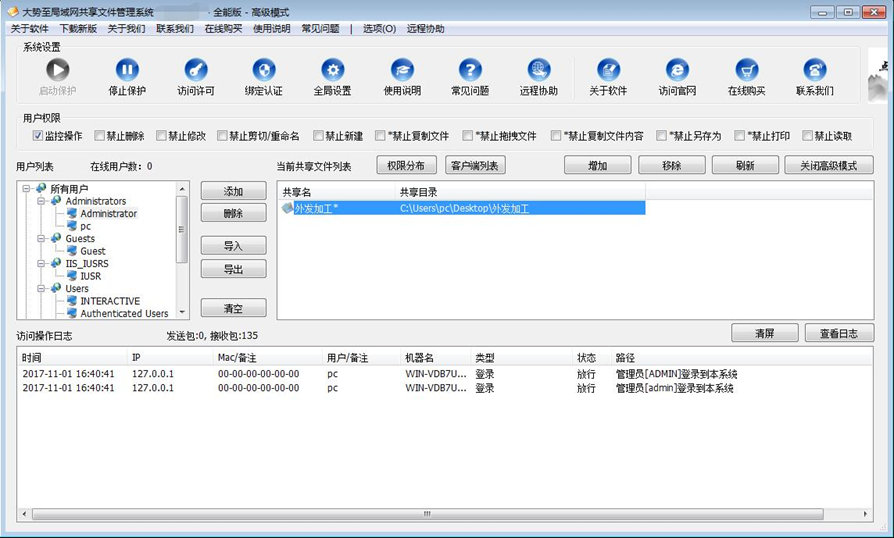
Task: Select Authenticated Users entry
Action: pyautogui.click(x=124, y=313)
